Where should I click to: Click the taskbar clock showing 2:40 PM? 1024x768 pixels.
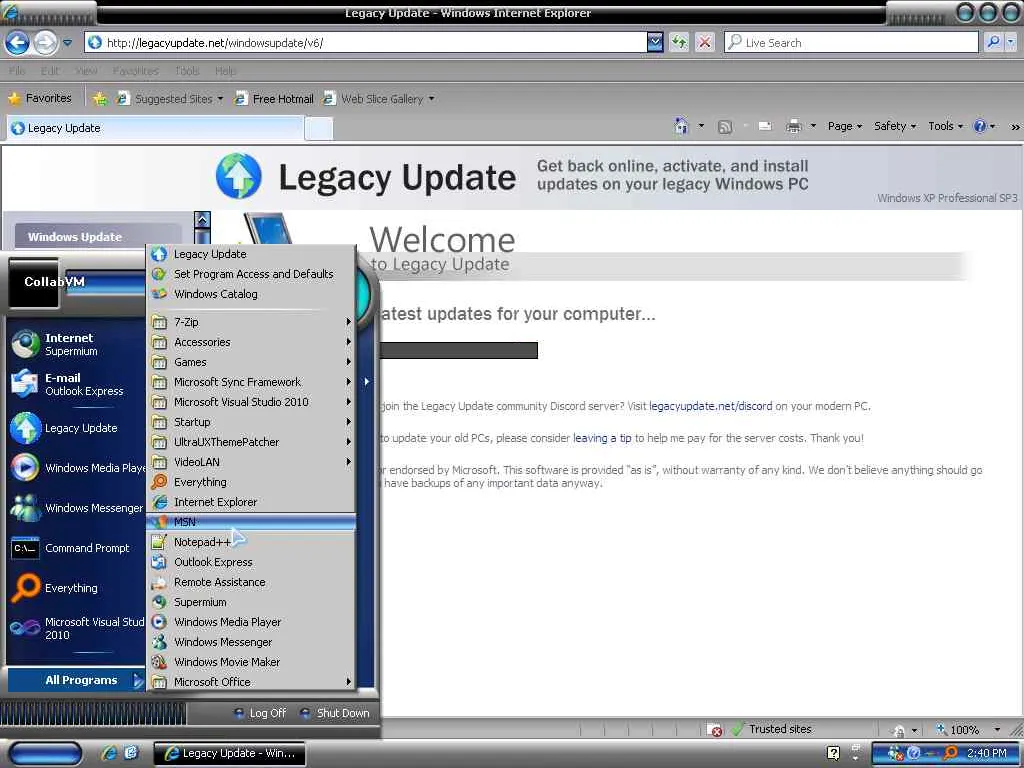[986, 753]
